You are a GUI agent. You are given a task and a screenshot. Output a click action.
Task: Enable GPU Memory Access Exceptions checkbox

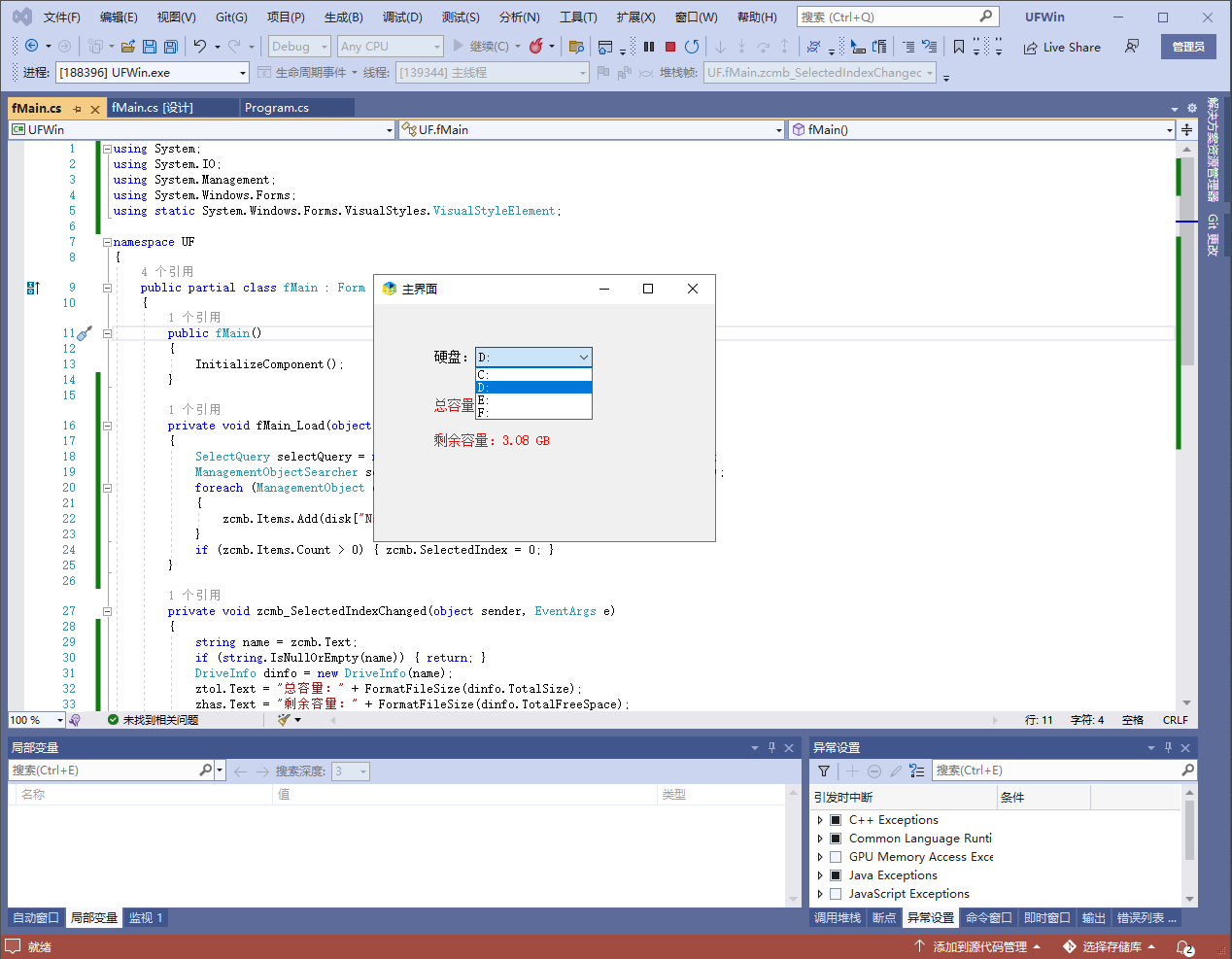pos(836,857)
